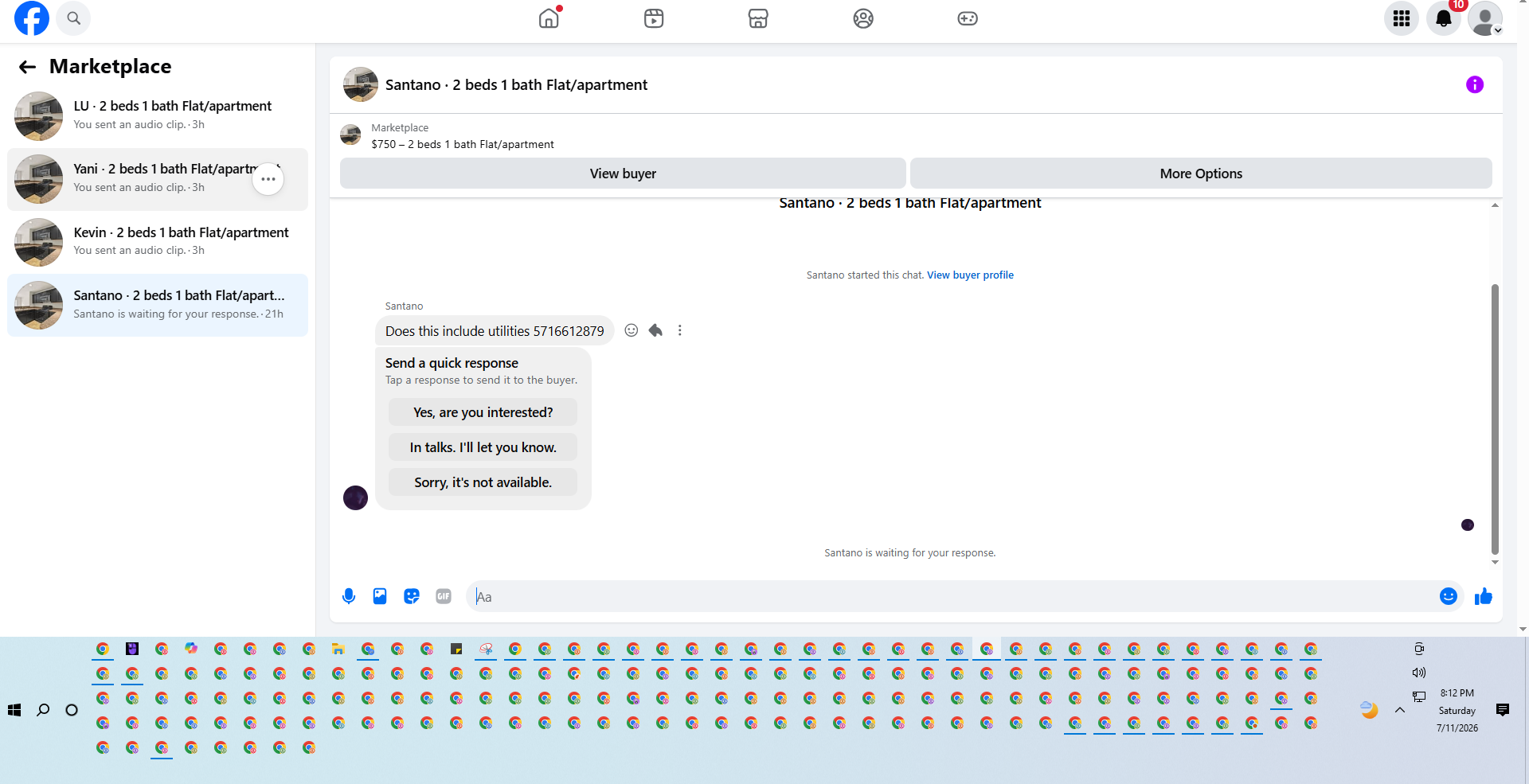Open the Kevin conversation

158,242
